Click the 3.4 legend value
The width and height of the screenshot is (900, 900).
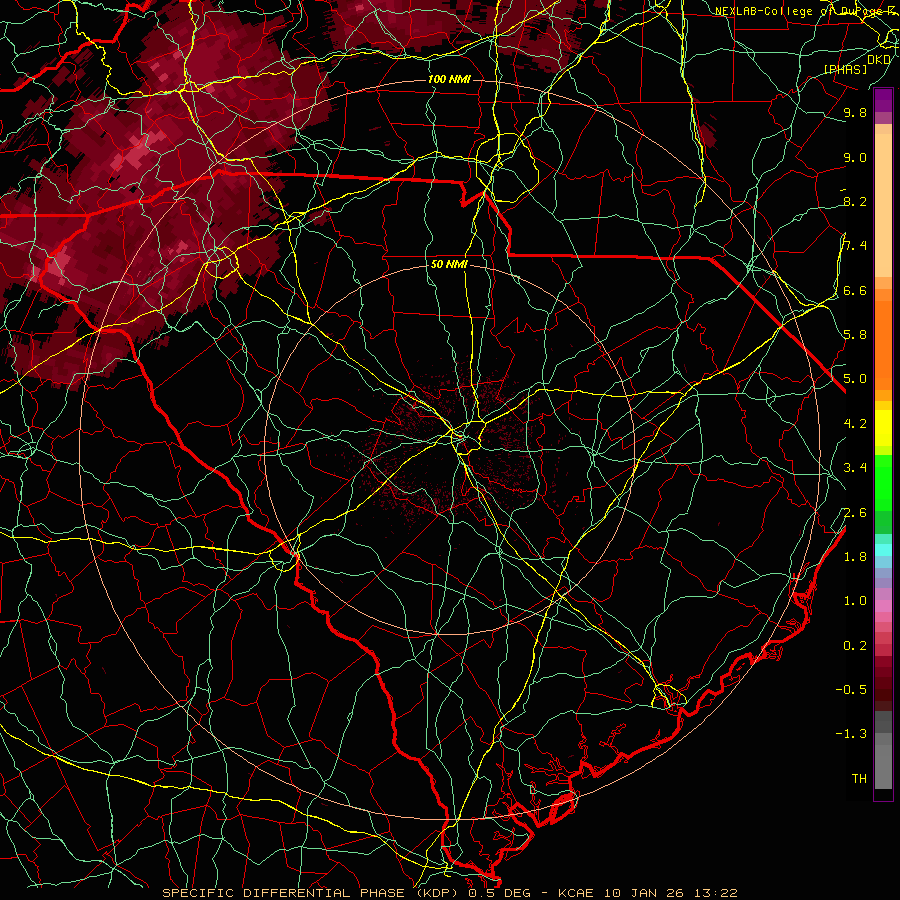click(x=855, y=468)
